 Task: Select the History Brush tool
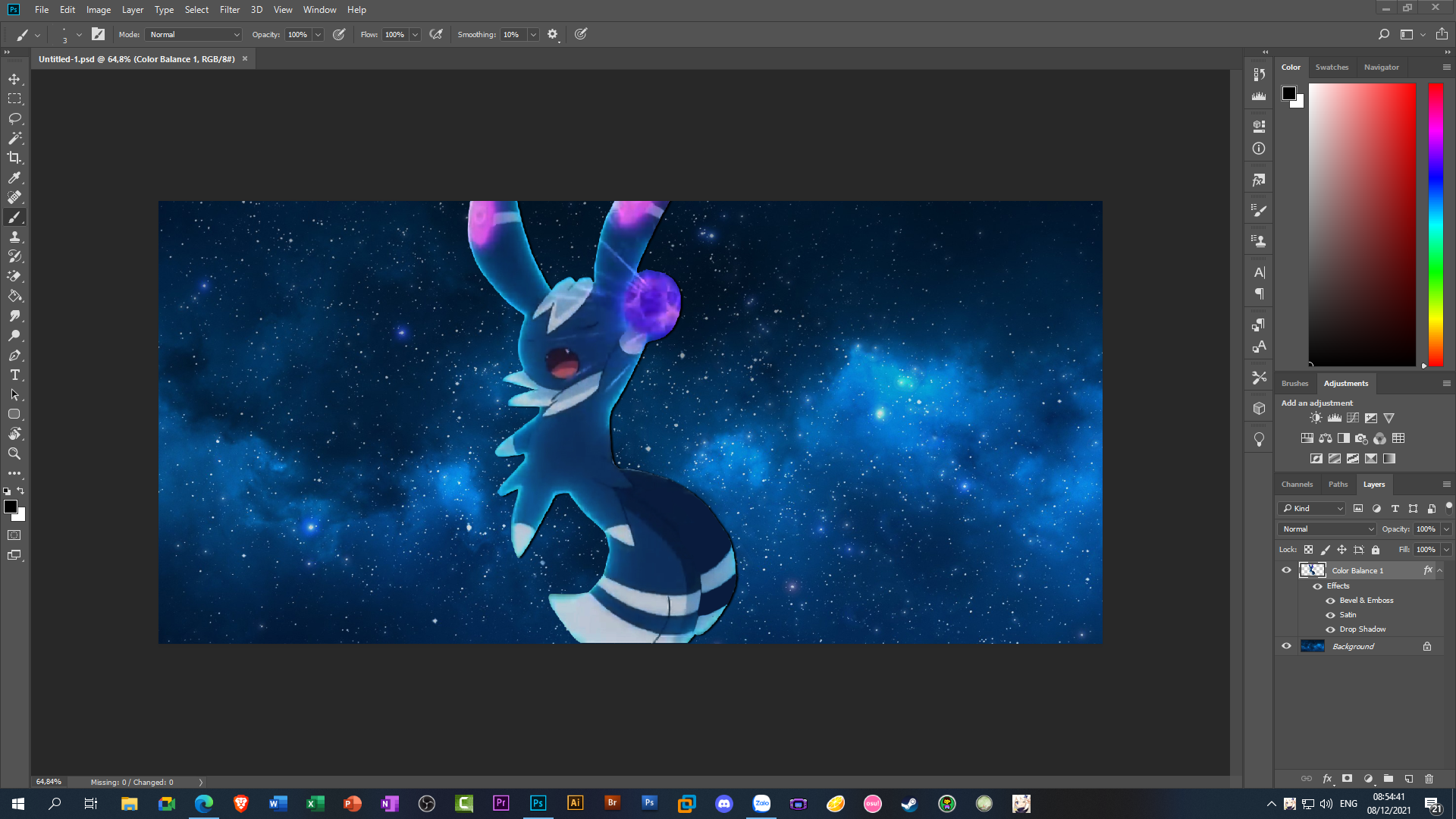14,256
